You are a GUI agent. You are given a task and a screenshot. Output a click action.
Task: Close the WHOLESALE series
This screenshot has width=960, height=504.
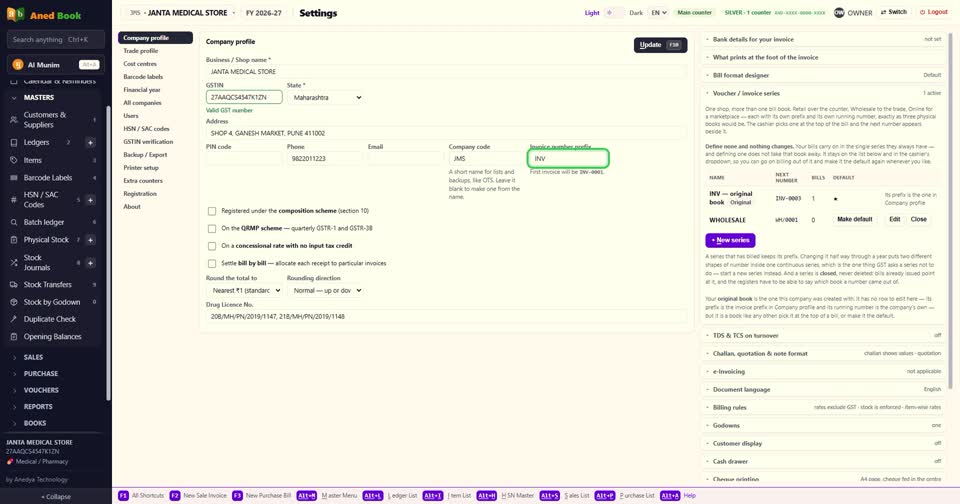(x=918, y=219)
